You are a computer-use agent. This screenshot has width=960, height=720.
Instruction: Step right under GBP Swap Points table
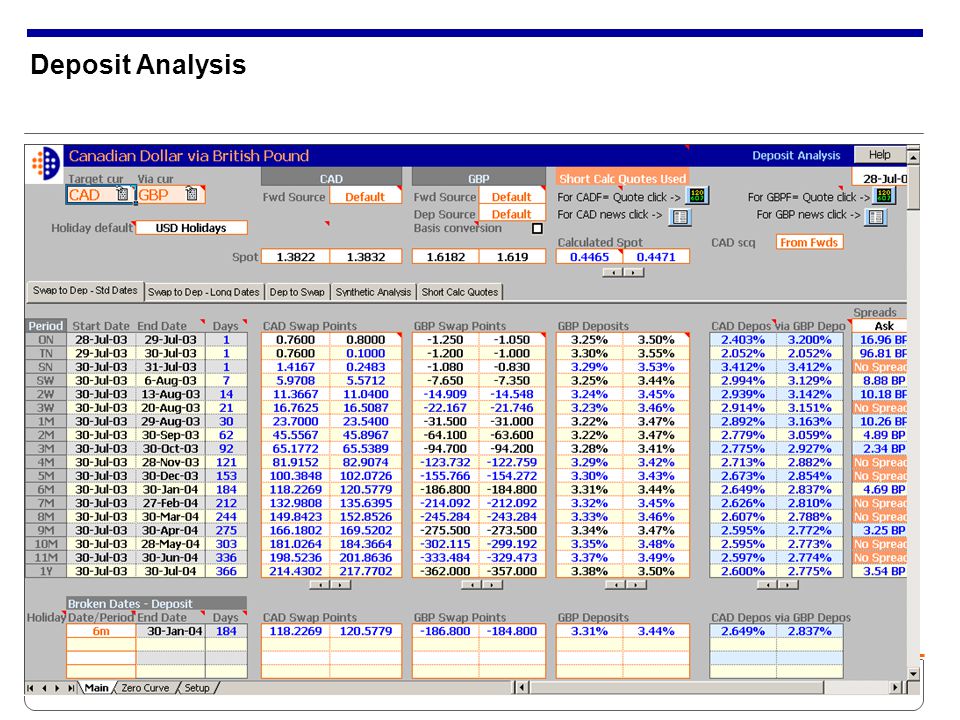(x=492, y=585)
